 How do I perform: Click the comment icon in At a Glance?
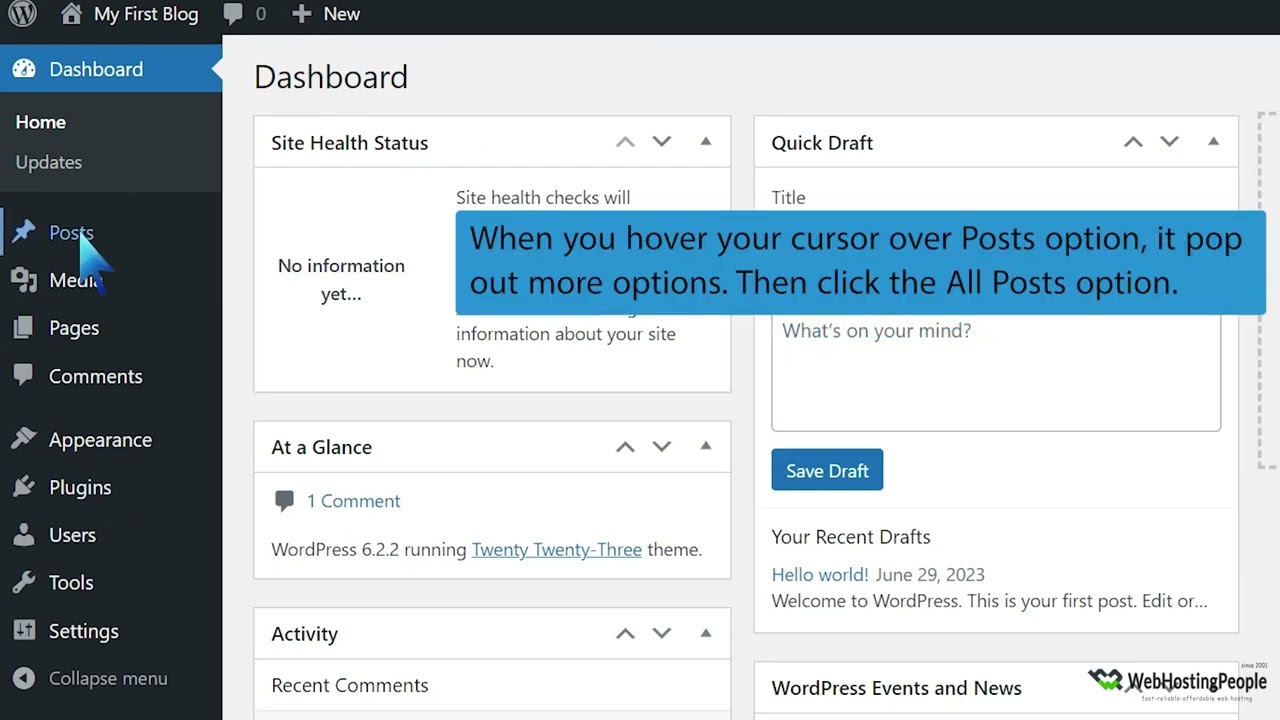coord(284,501)
